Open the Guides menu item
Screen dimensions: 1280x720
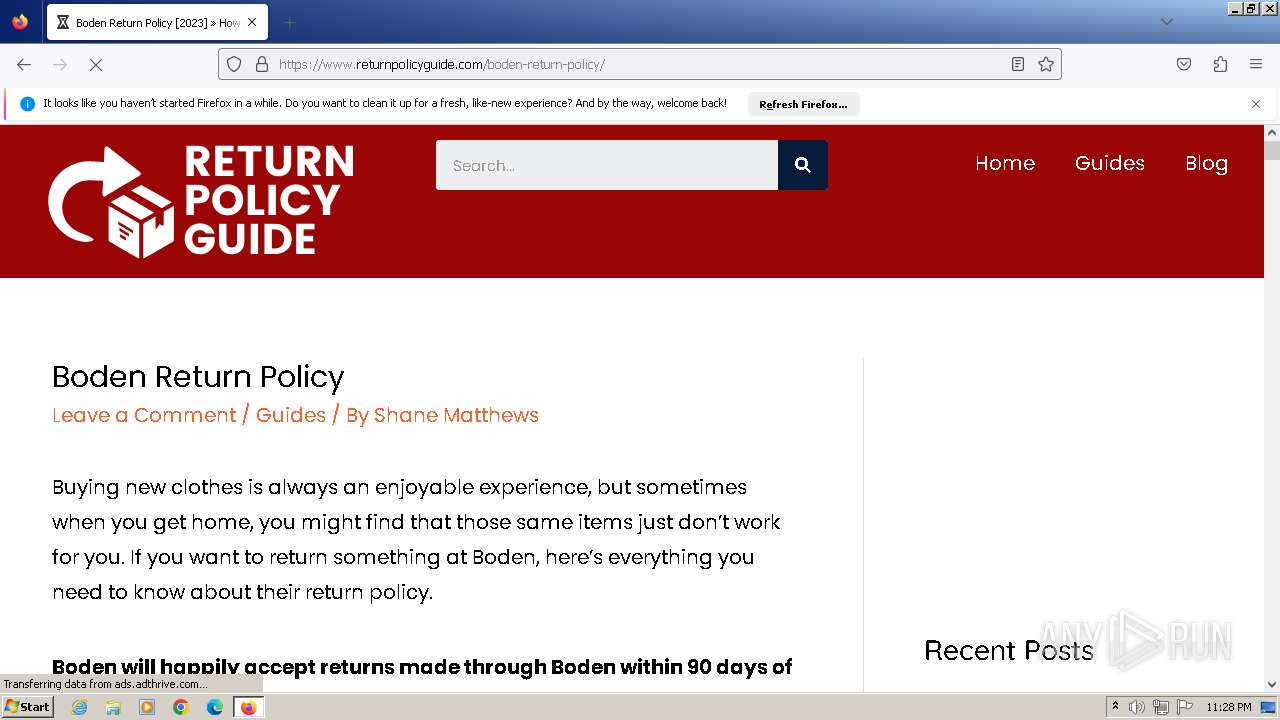1110,163
